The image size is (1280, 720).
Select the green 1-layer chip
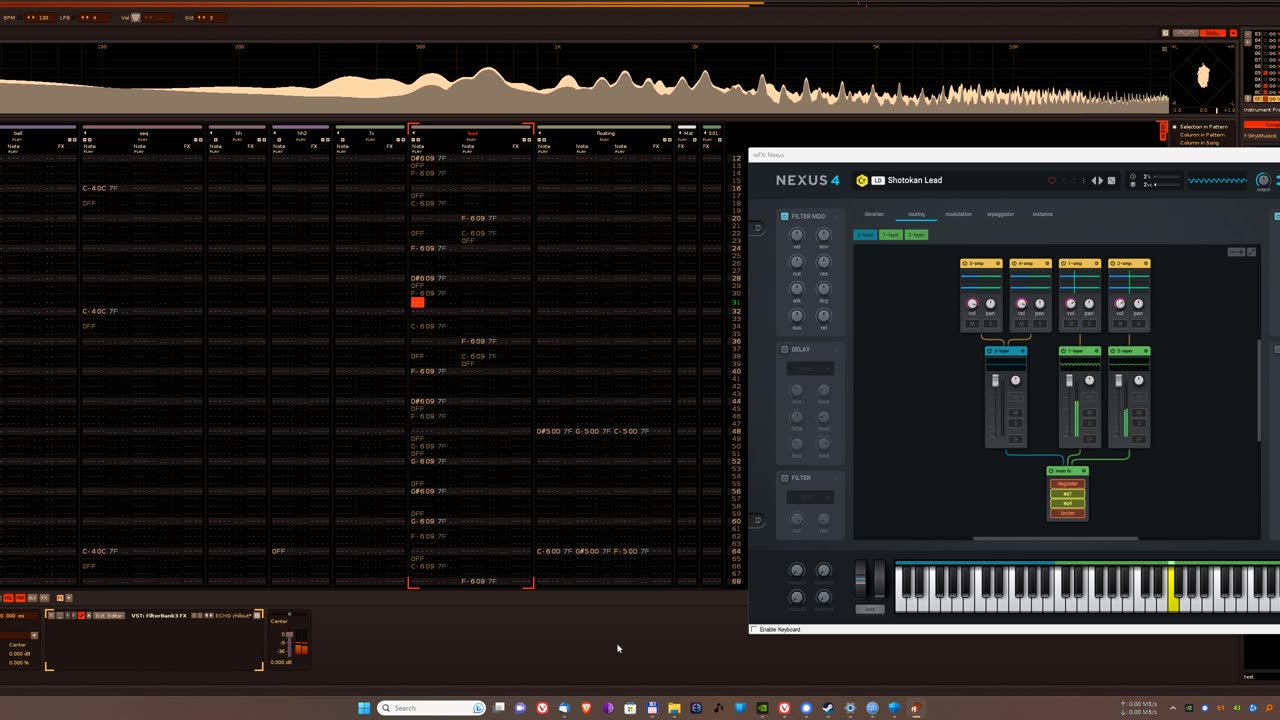coord(891,235)
